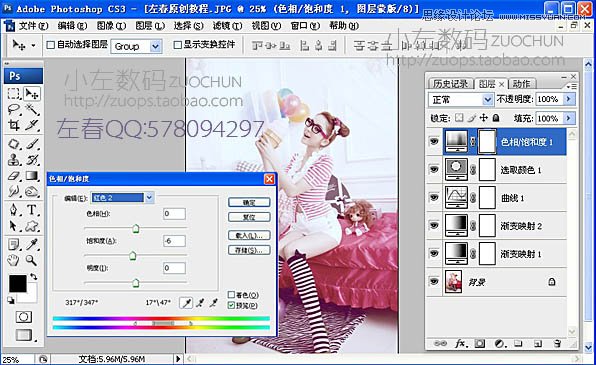Select the Zoom tool
The image size is (596, 365).
[x=32, y=260]
